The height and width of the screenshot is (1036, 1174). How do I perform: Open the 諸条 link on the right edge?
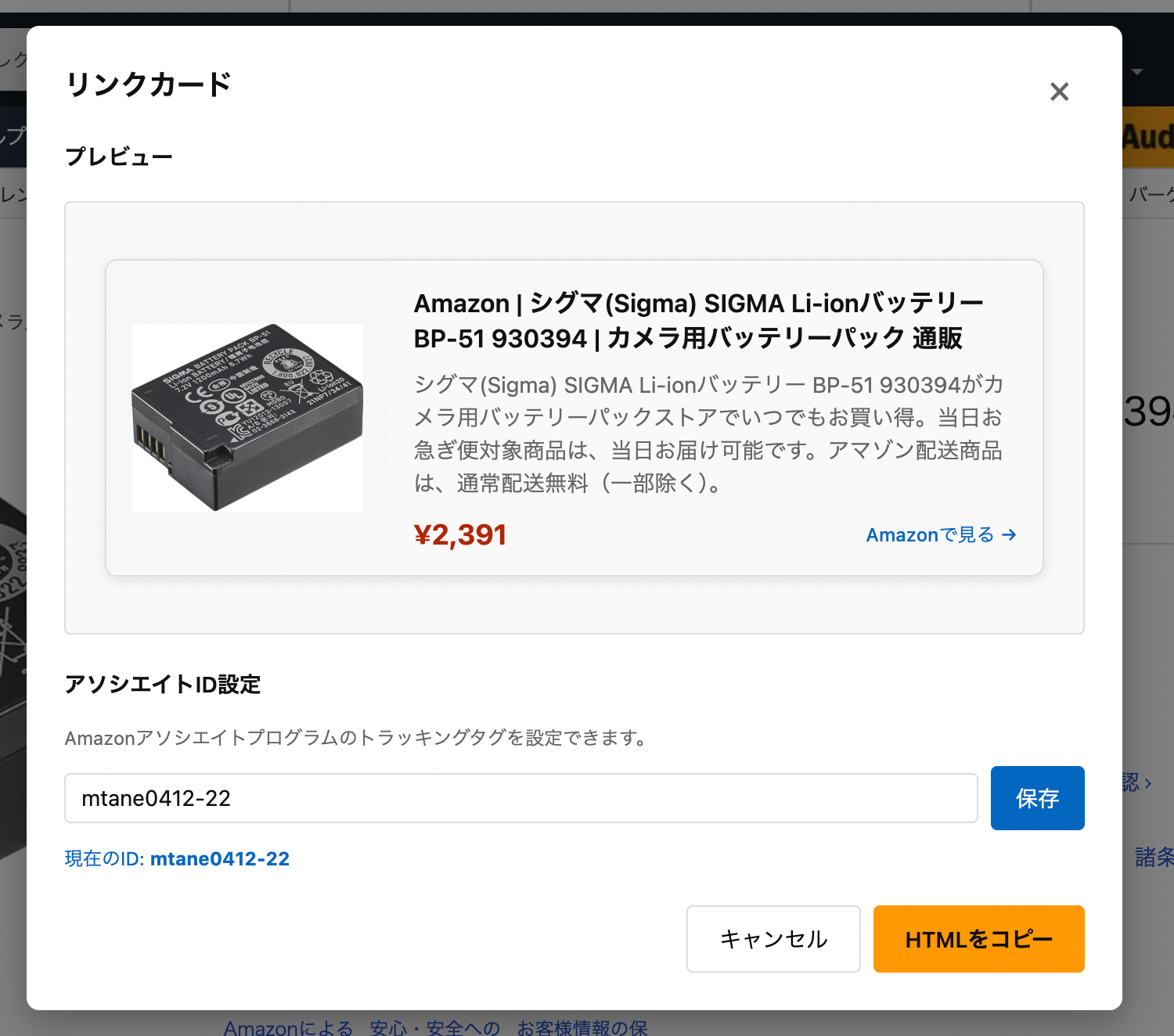click(1154, 858)
